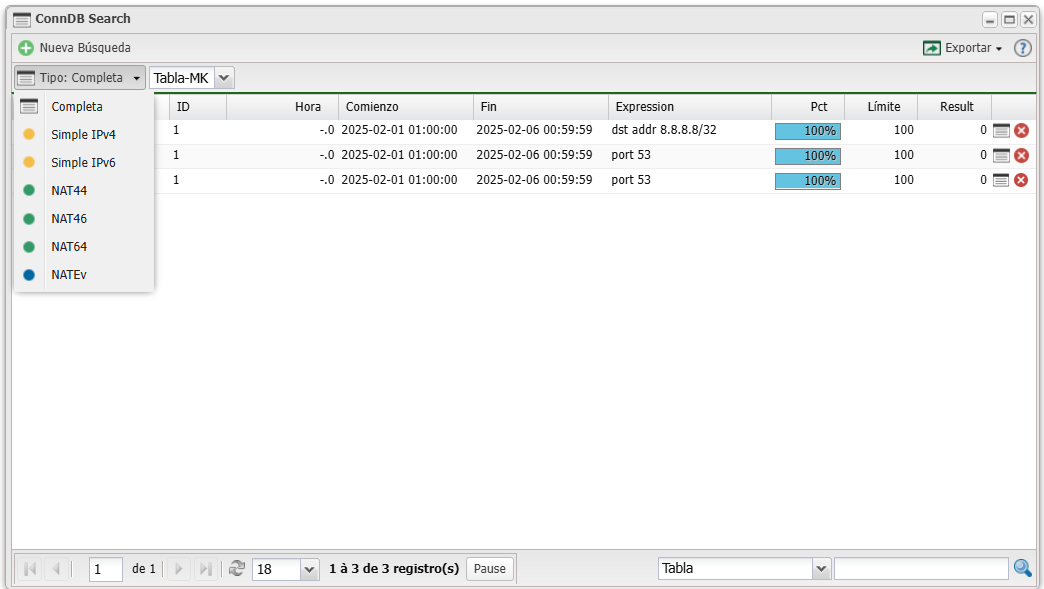Choose NAT44 in the type menu
1044x589 pixels.
[69, 190]
